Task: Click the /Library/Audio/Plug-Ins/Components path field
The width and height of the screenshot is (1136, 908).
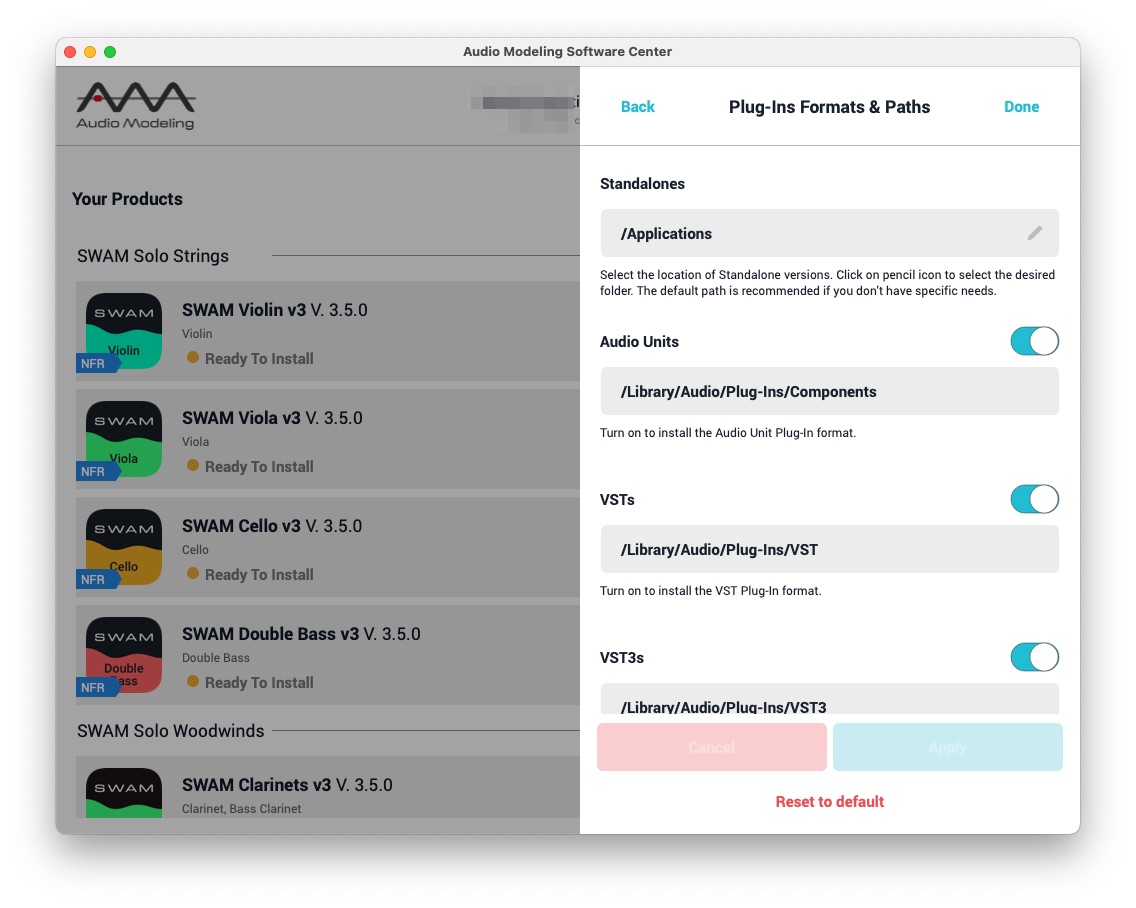Action: (x=830, y=391)
